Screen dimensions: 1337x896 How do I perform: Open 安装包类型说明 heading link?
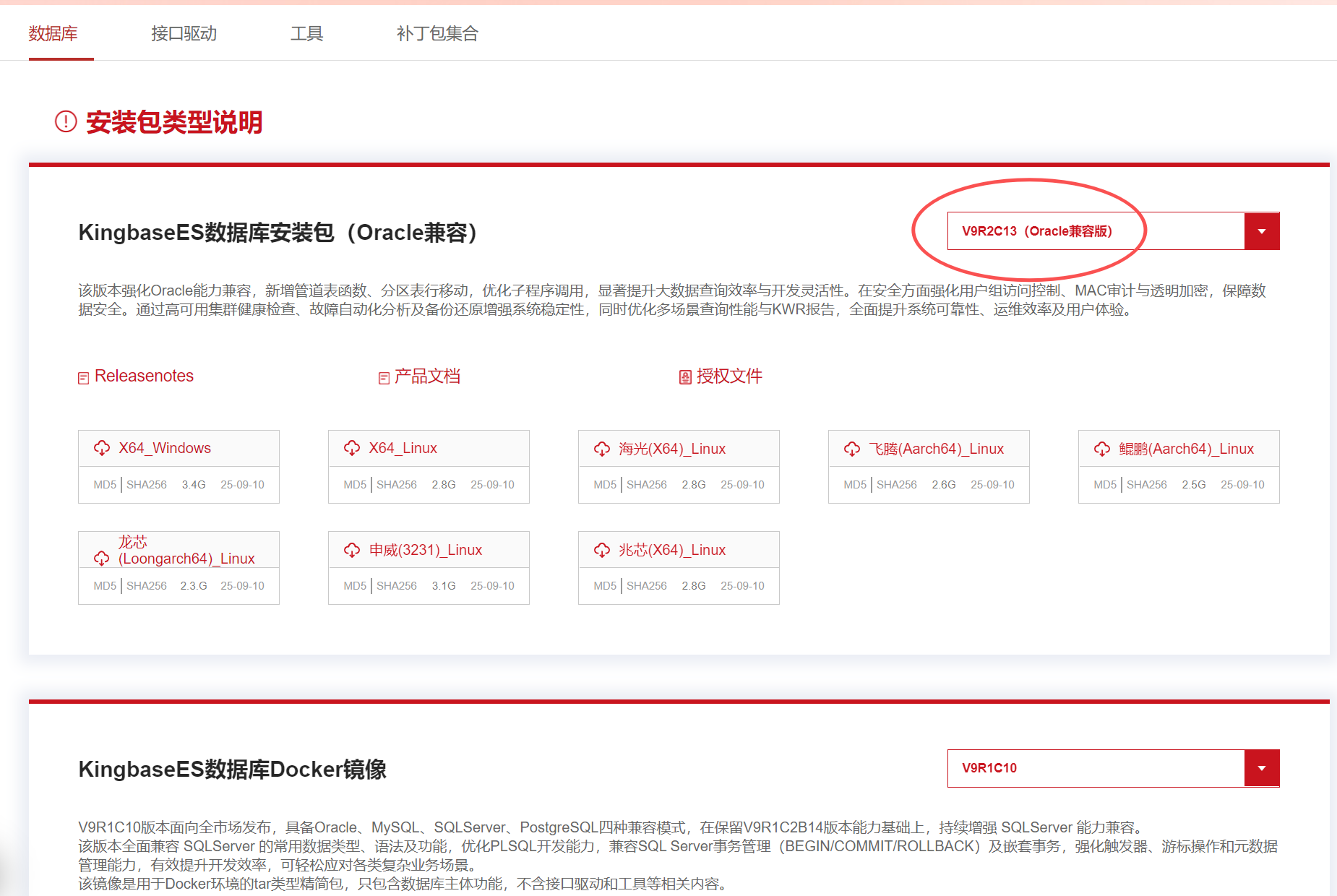click(174, 122)
